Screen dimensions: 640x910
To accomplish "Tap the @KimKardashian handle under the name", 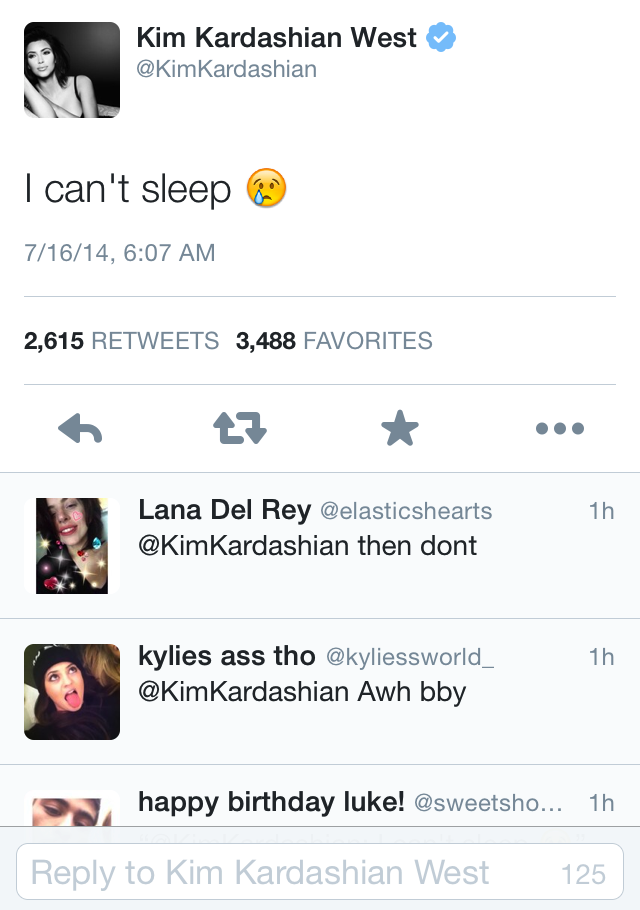I will click(x=226, y=69).
